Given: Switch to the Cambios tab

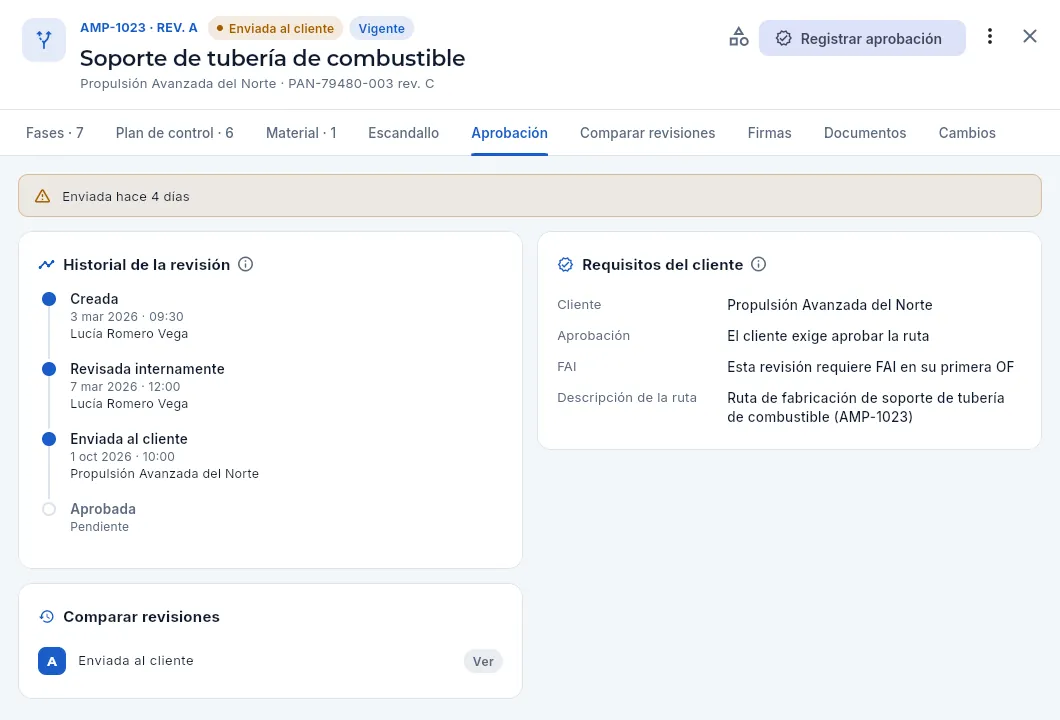Looking at the screenshot, I should [x=967, y=133].
